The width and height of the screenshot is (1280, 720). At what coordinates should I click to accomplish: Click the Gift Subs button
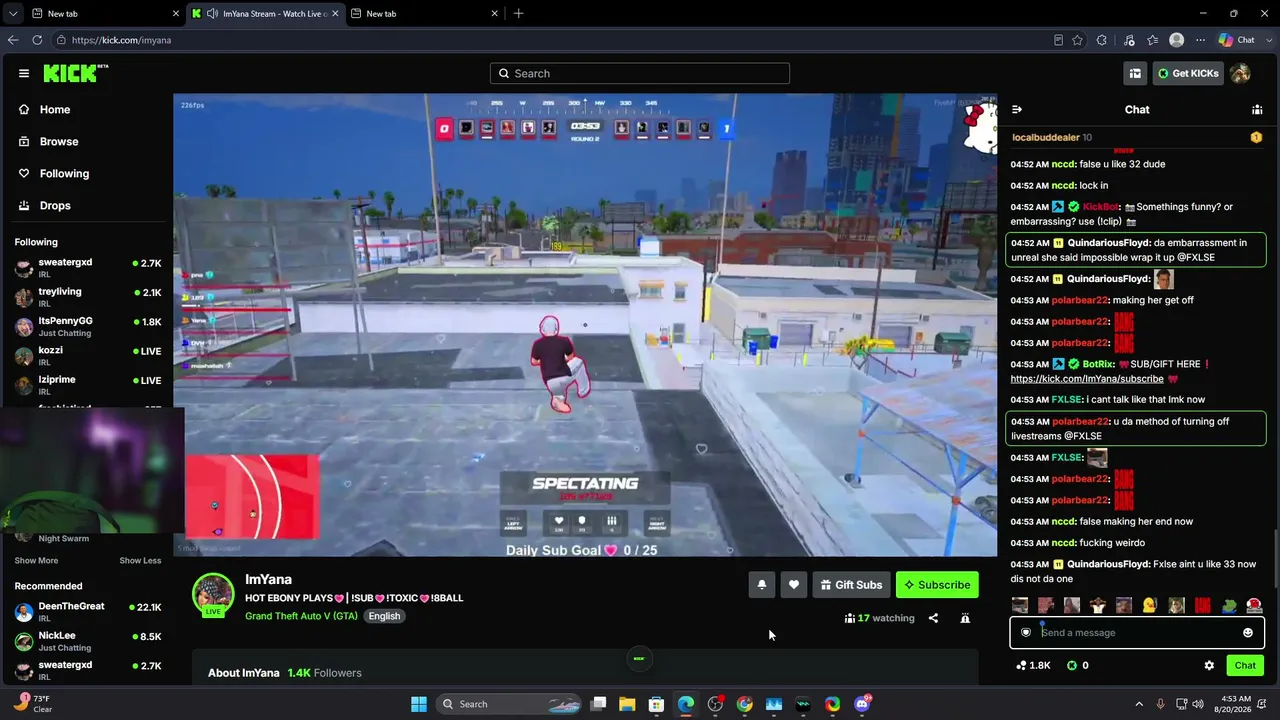click(x=851, y=585)
